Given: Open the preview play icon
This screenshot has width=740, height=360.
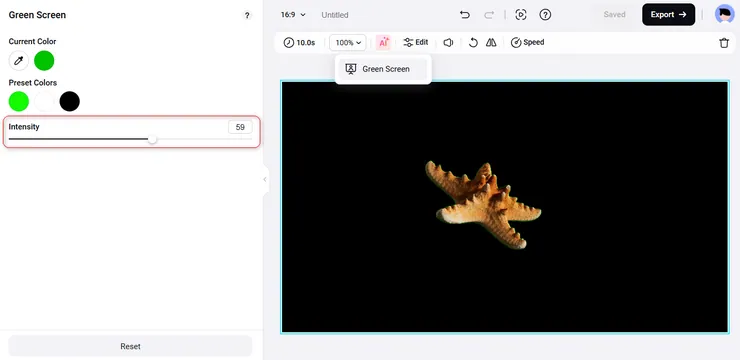Looking at the screenshot, I should 521,15.
